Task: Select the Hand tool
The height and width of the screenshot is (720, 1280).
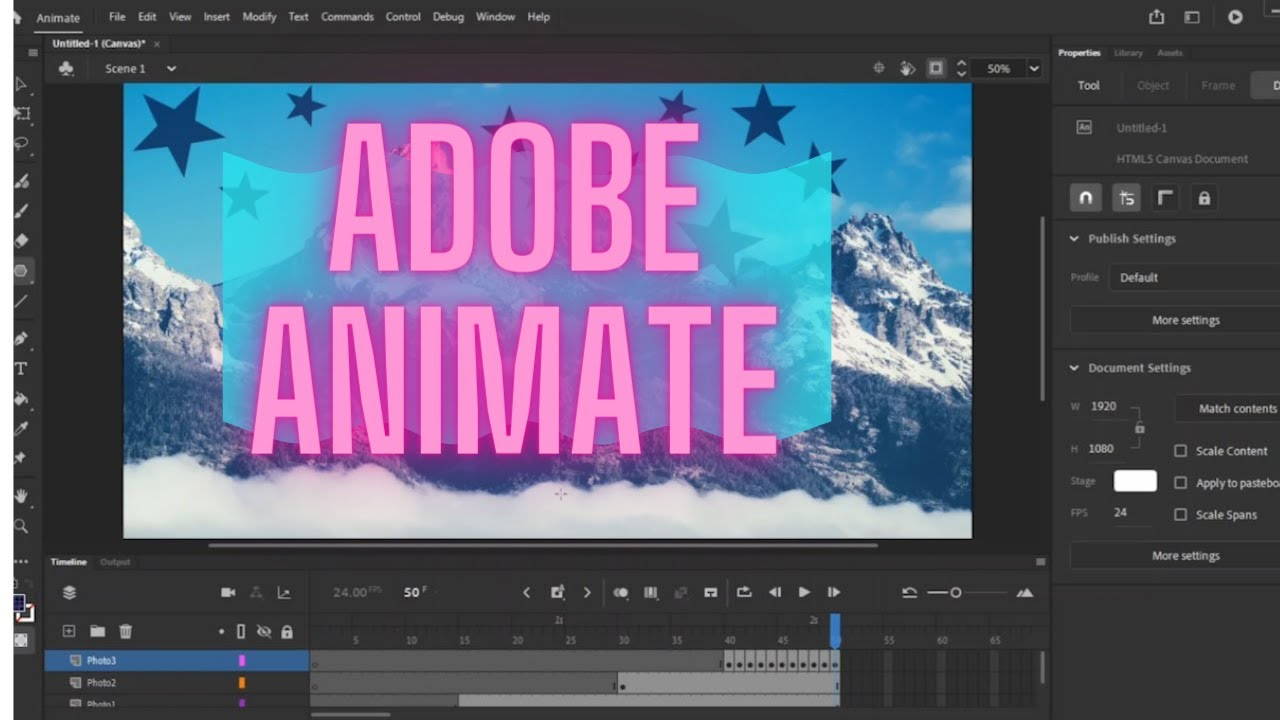Action: coord(21,497)
